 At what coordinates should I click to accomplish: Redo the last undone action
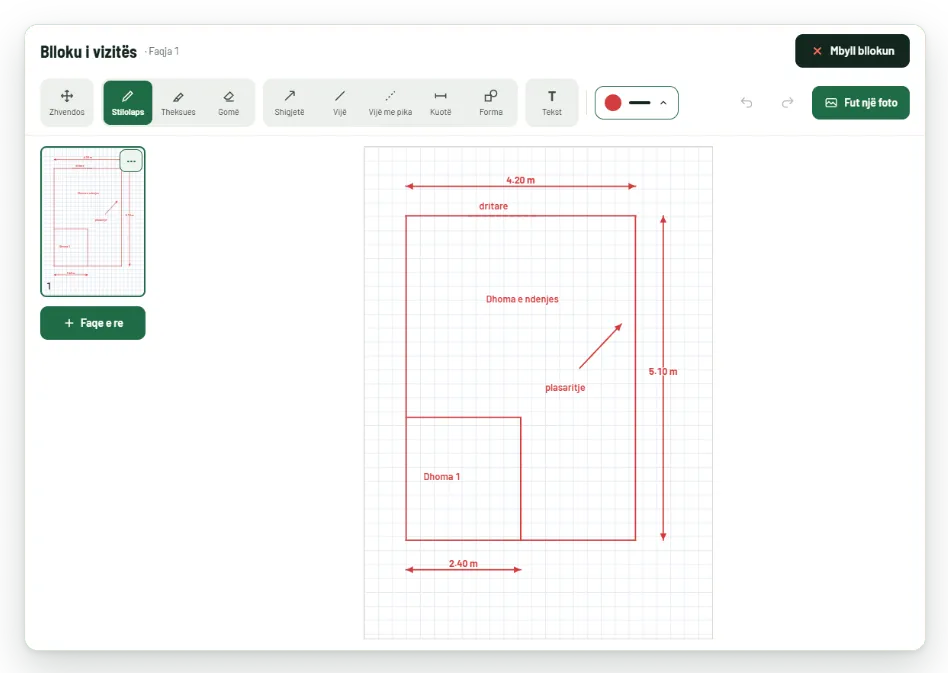[787, 103]
